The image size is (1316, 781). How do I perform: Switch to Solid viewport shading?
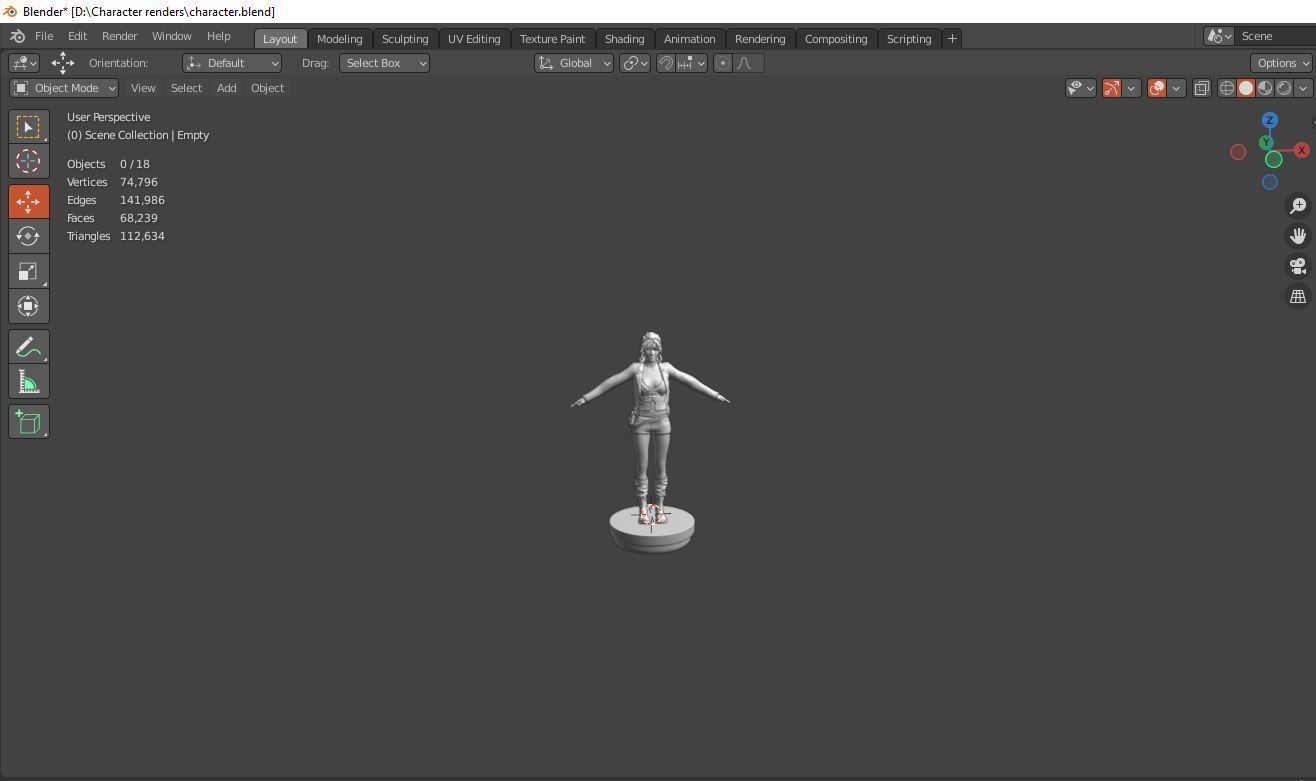coord(1246,88)
